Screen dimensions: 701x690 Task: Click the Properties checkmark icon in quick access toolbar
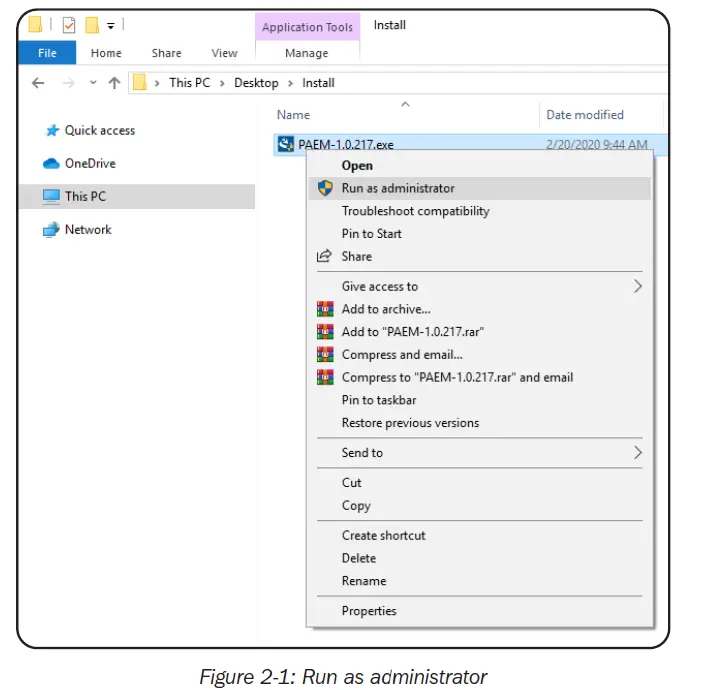tap(68, 25)
